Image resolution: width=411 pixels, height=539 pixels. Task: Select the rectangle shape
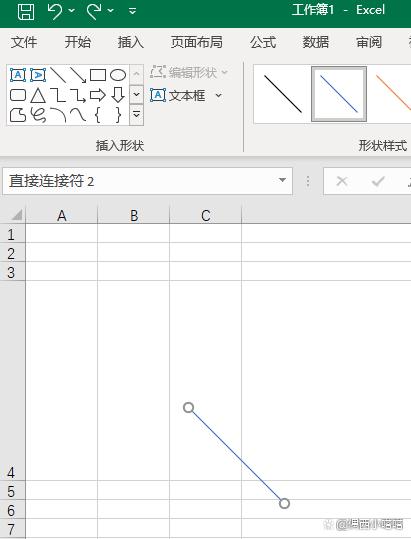pyautogui.click(x=98, y=75)
